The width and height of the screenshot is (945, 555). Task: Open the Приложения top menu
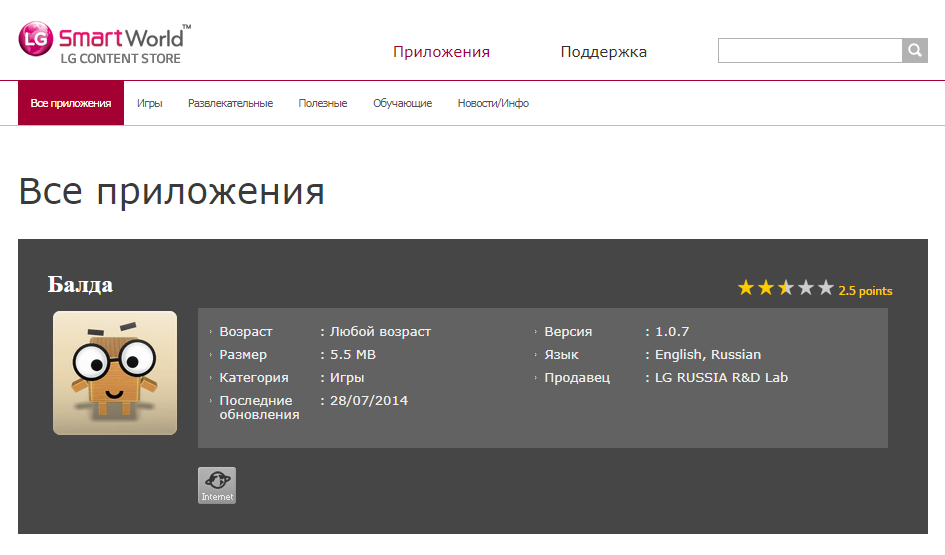(x=441, y=52)
